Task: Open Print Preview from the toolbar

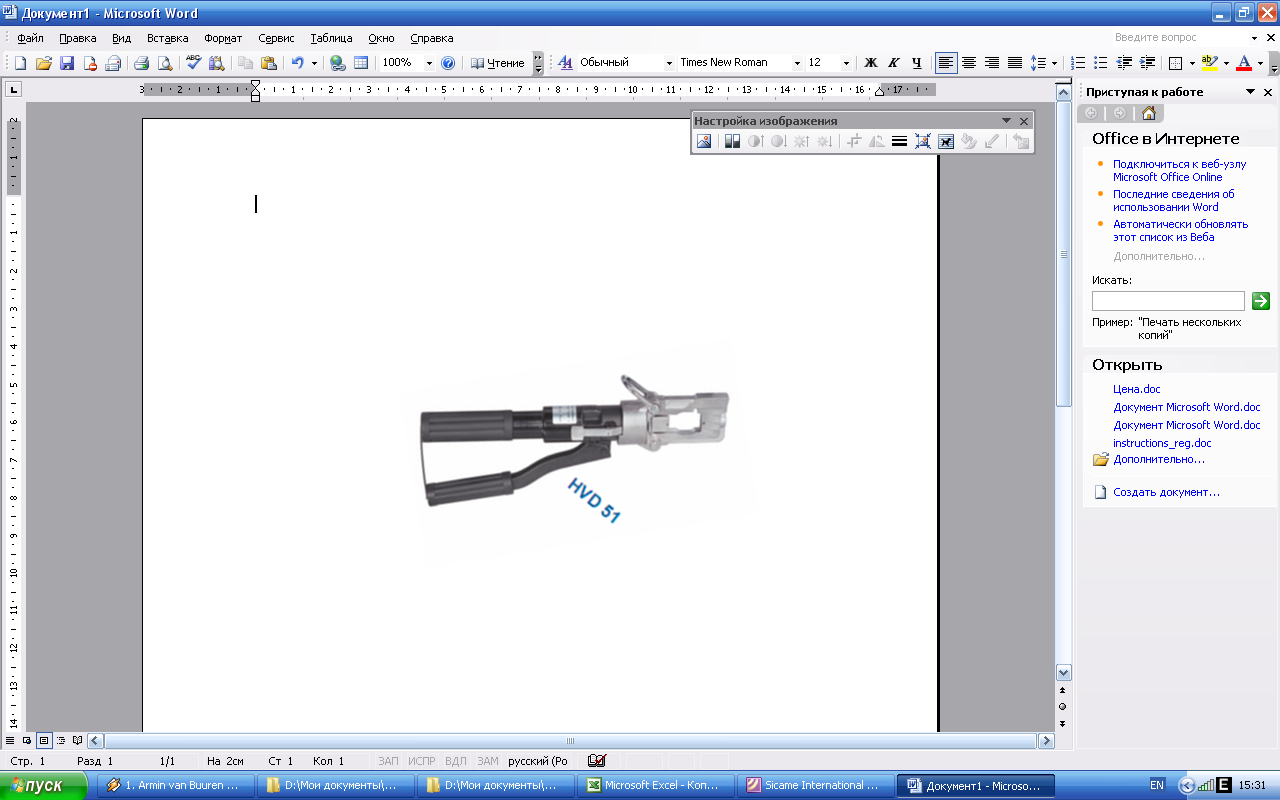Action: (164, 63)
